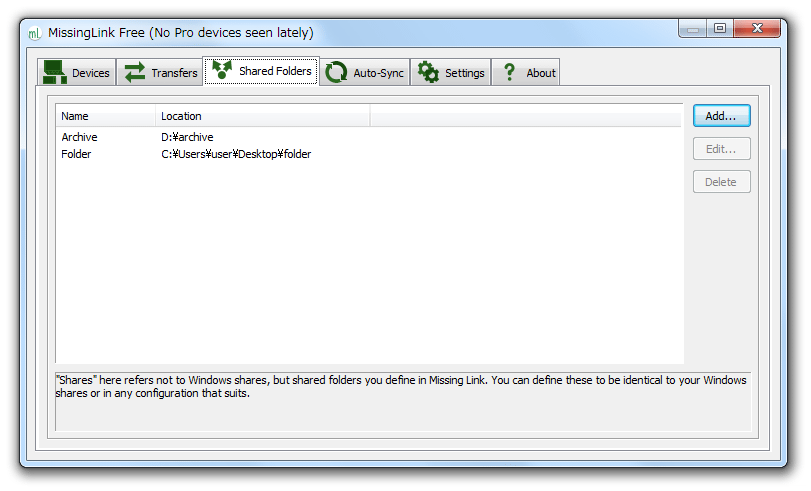The image size is (811, 491).
Task: Switch to the Devices tab
Action: point(77,72)
